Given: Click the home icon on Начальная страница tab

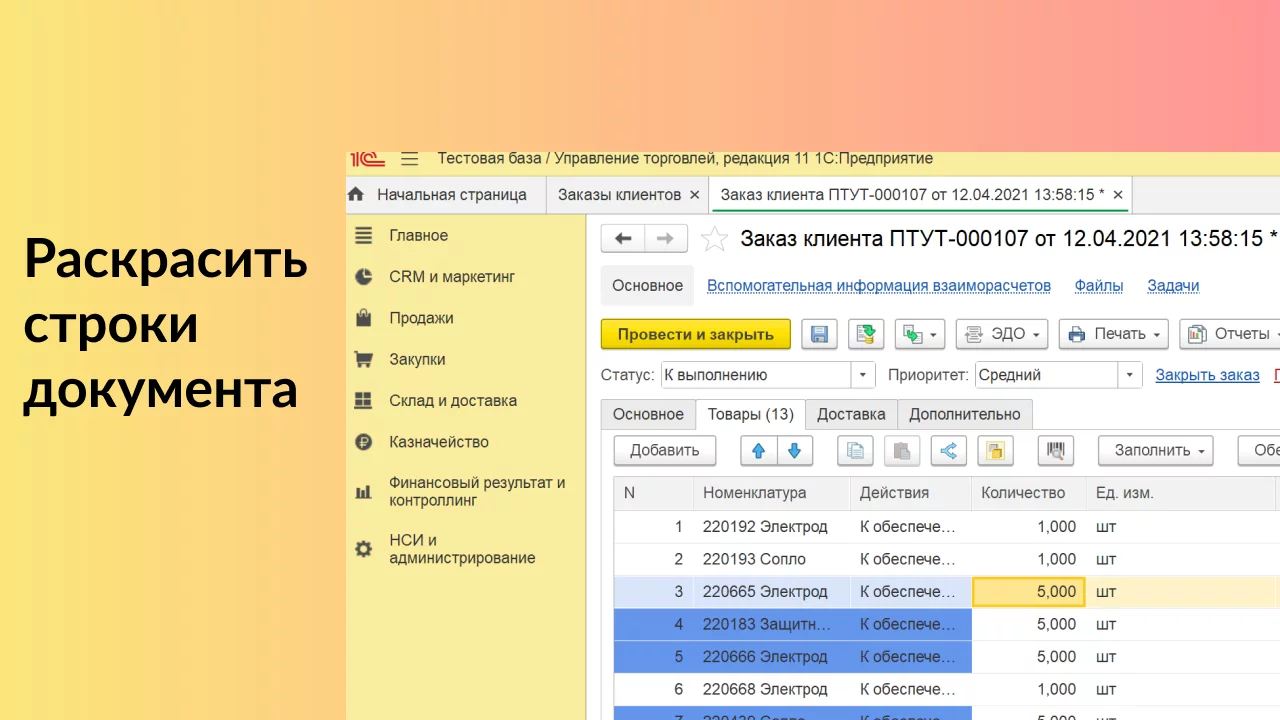Looking at the screenshot, I should [x=355, y=194].
